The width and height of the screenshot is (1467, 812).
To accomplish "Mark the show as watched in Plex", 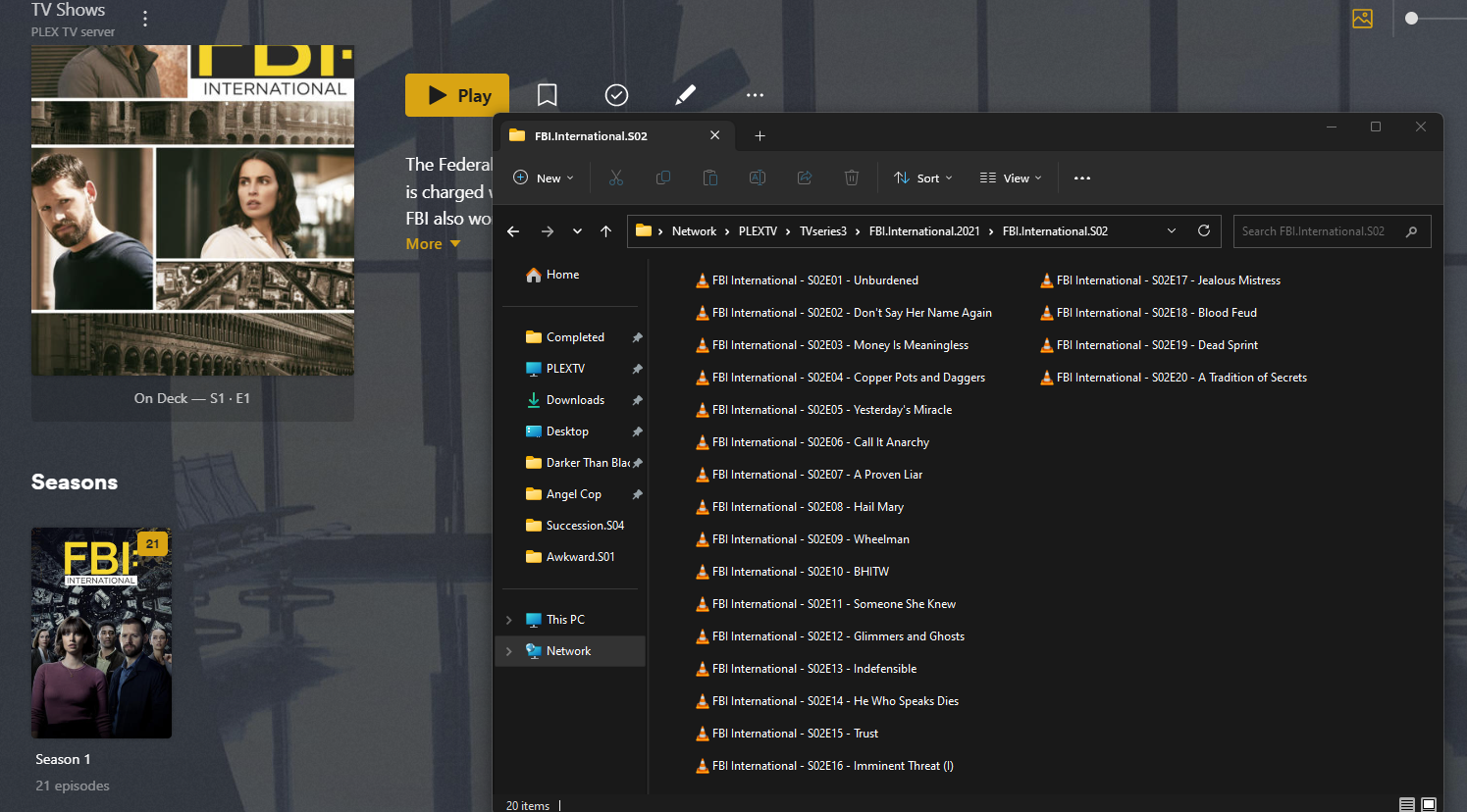I will [616, 95].
